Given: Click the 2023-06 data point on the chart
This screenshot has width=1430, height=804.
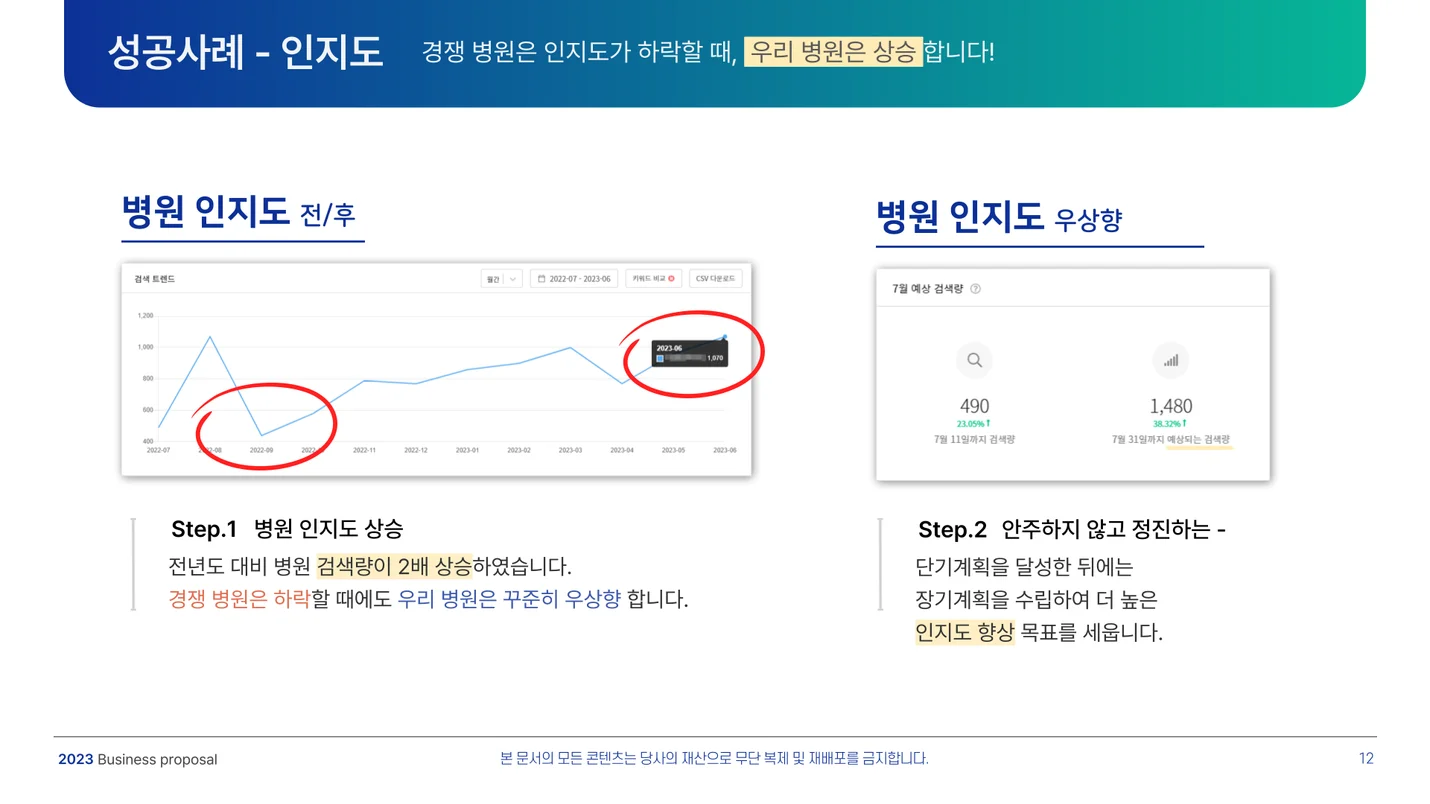Looking at the screenshot, I should (x=725, y=338).
